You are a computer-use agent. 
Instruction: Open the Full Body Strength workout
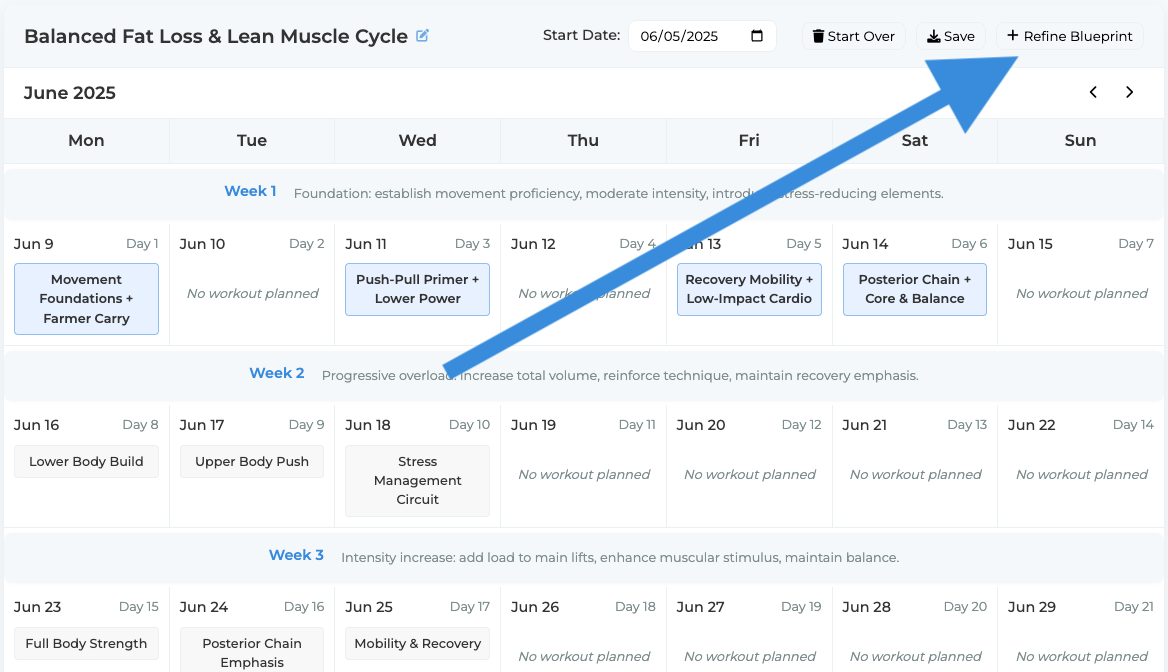86,643
